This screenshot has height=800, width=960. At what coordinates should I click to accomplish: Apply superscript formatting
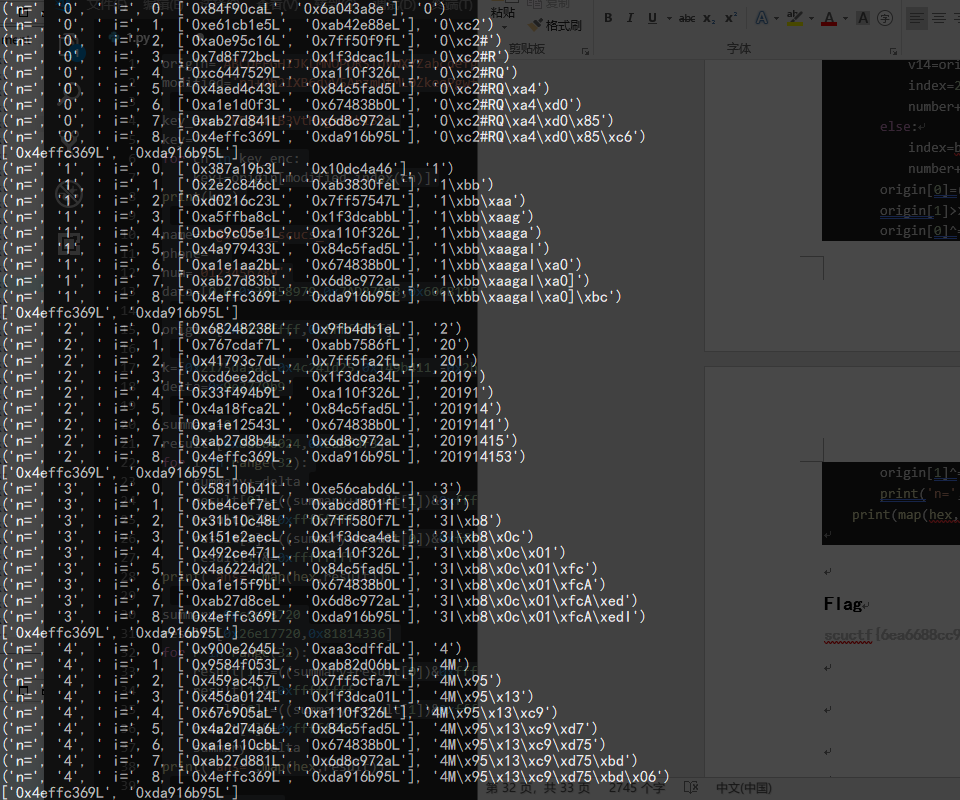pos(731,18)
